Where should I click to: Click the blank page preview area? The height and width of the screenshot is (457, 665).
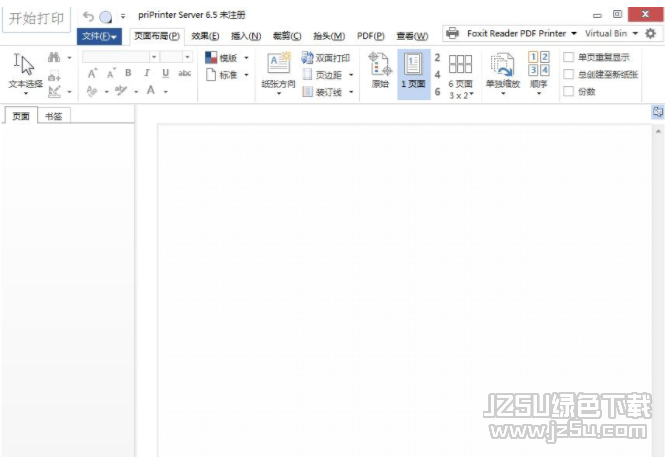[x=404, y=290]
